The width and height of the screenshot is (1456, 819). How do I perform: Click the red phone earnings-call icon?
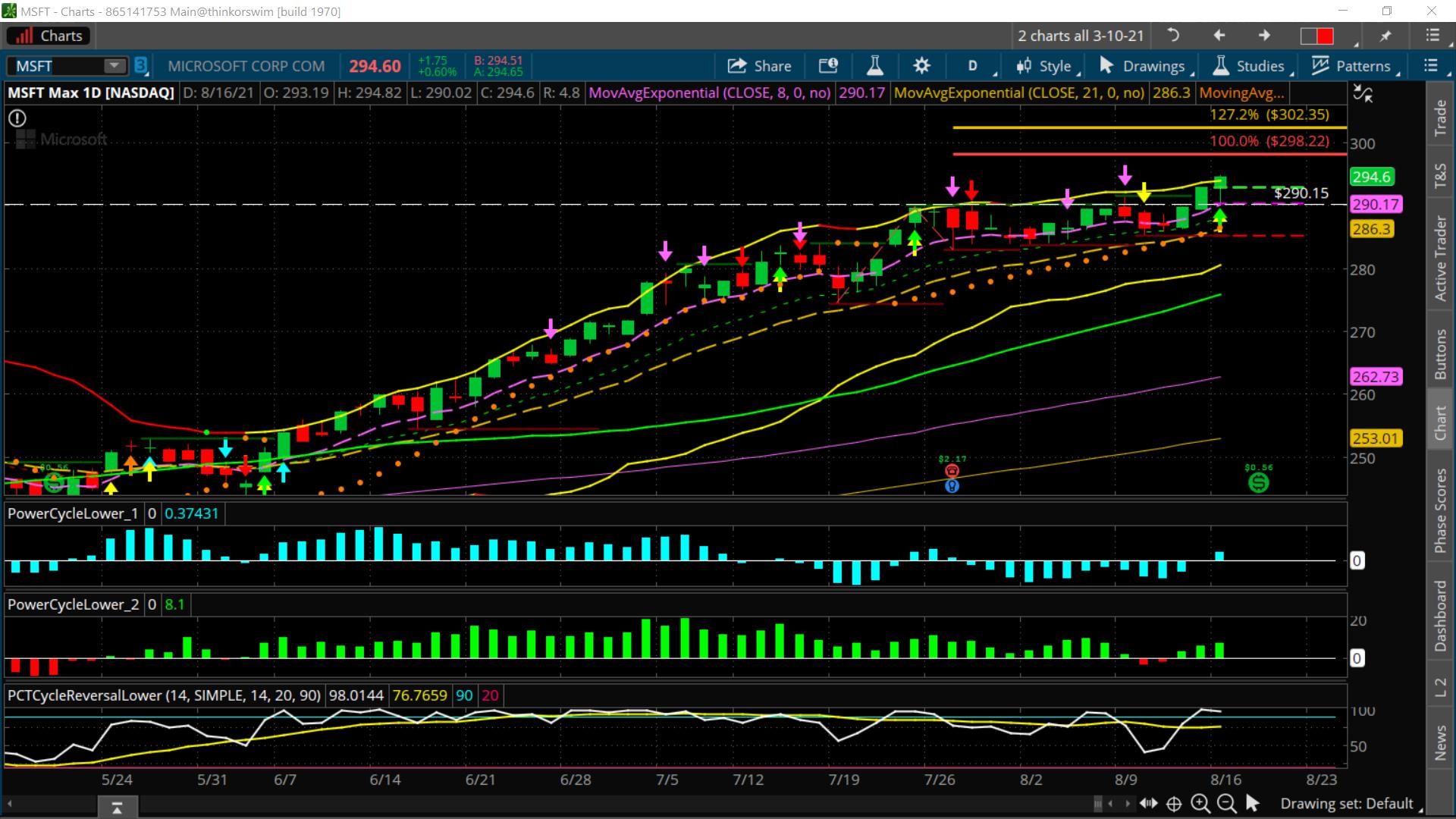[x=952, y=471]
